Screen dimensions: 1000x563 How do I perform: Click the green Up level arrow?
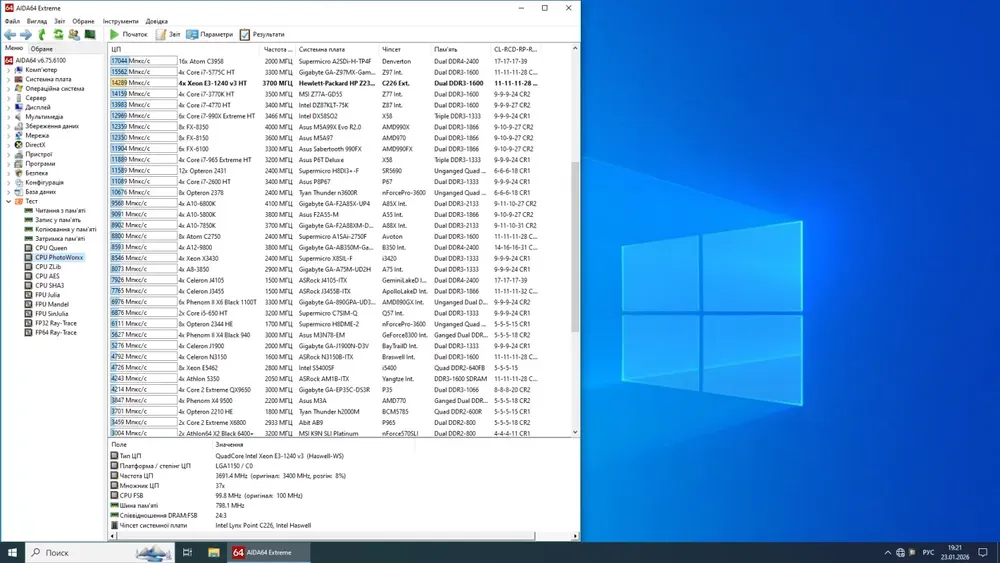coord(43,34)
